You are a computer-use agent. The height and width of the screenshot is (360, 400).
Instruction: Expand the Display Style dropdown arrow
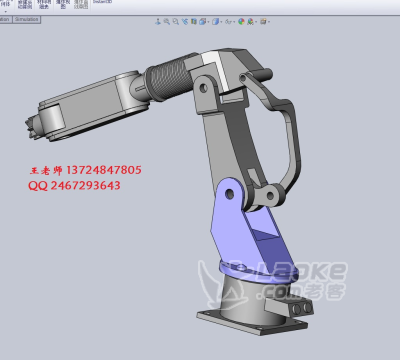coord(221,22)
